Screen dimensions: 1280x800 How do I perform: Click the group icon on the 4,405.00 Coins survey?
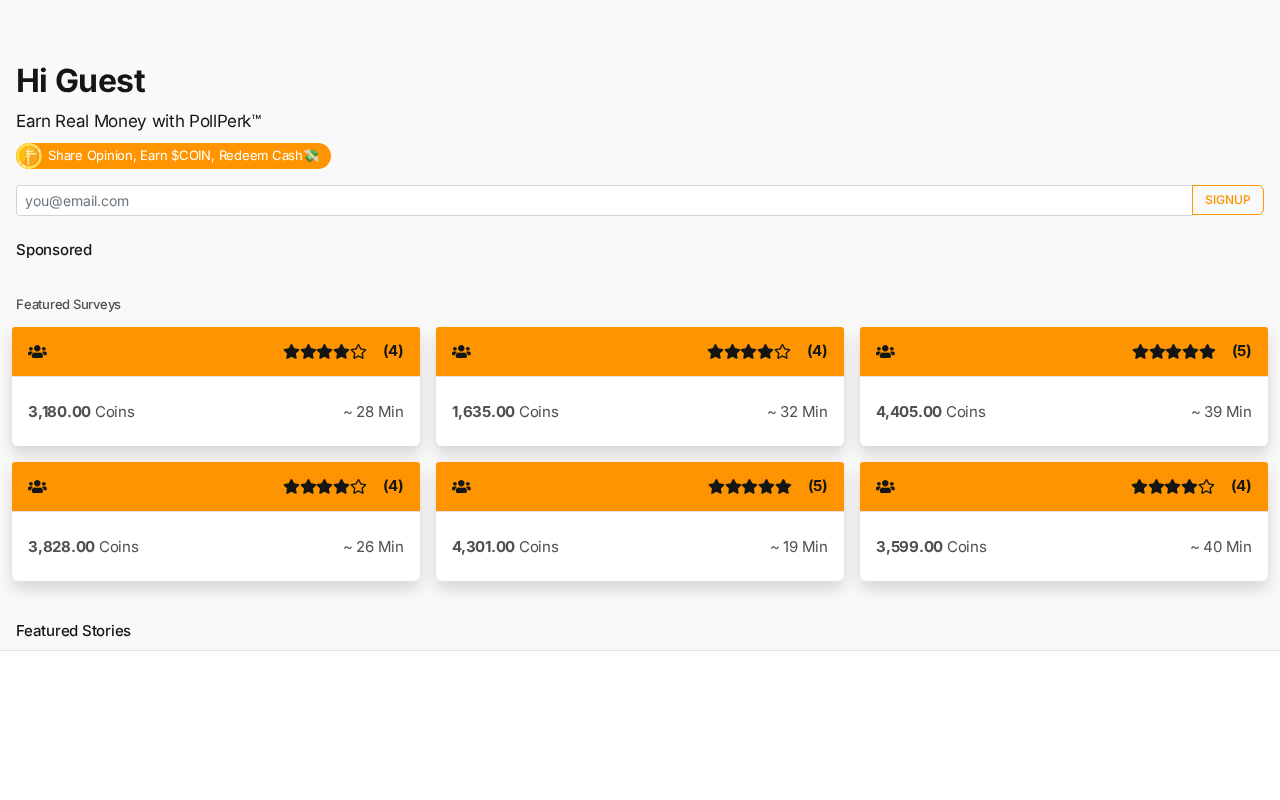click(x=886, y=352)
